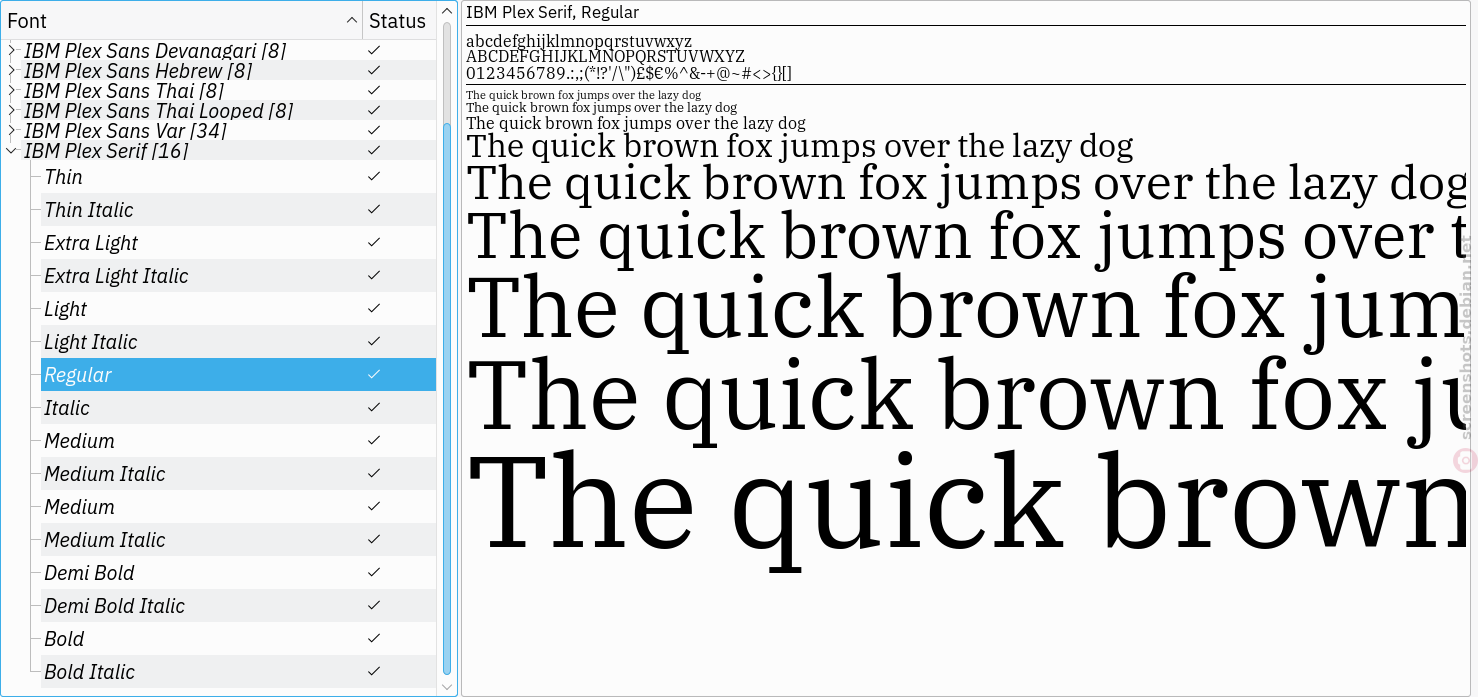The image size is (1478, 697).
Task: Select the Demi Bold Italic style
Action: (x=238, y=606)
